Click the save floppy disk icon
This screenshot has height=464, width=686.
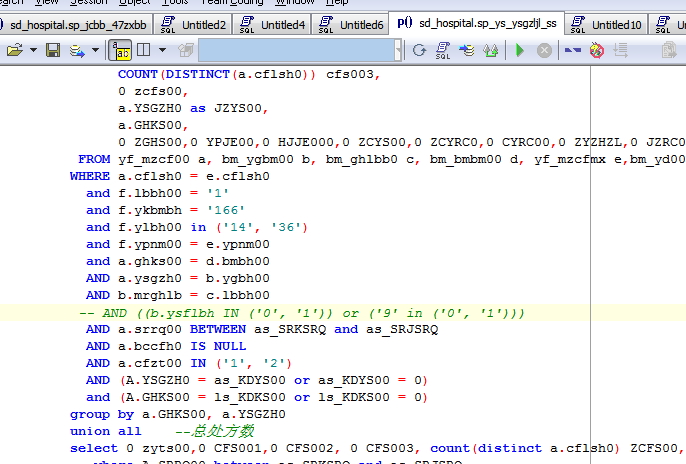pos(53,50)
